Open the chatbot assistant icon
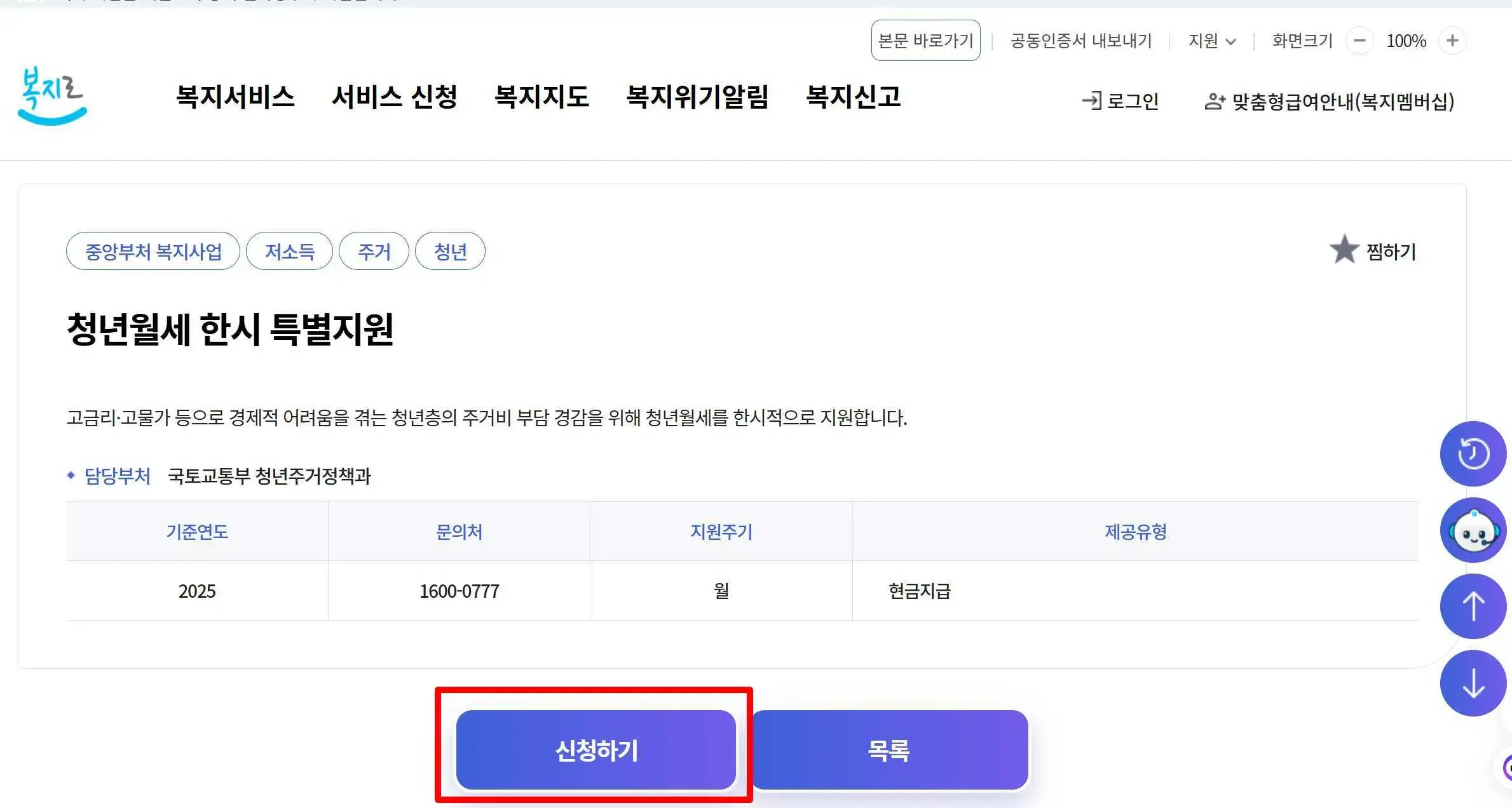This screenshot has width=1512, height=808. pyautogui.click(x=1473, y=530)
